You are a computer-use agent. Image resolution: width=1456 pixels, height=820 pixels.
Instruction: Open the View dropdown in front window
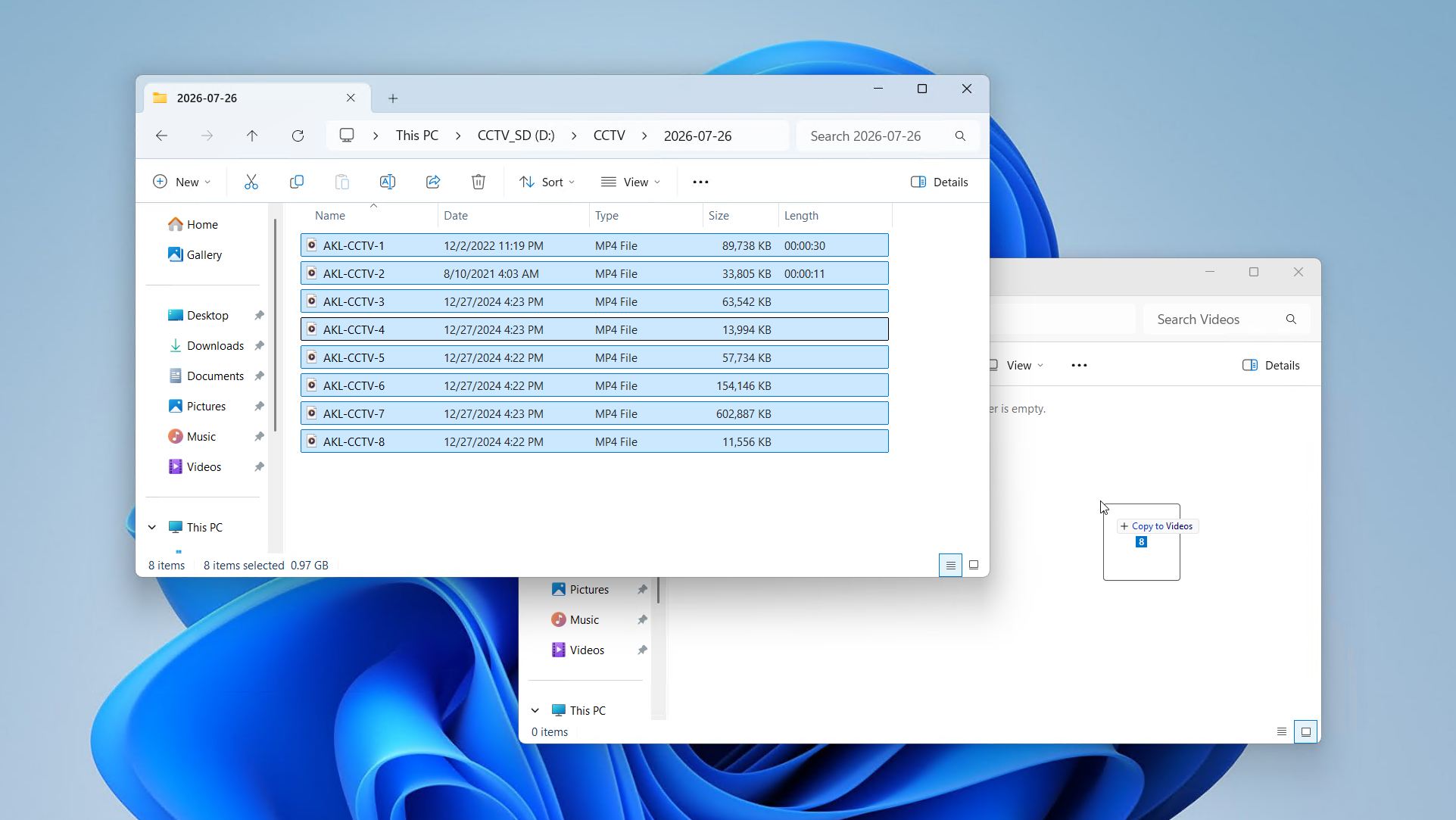[x=631, y=182]
